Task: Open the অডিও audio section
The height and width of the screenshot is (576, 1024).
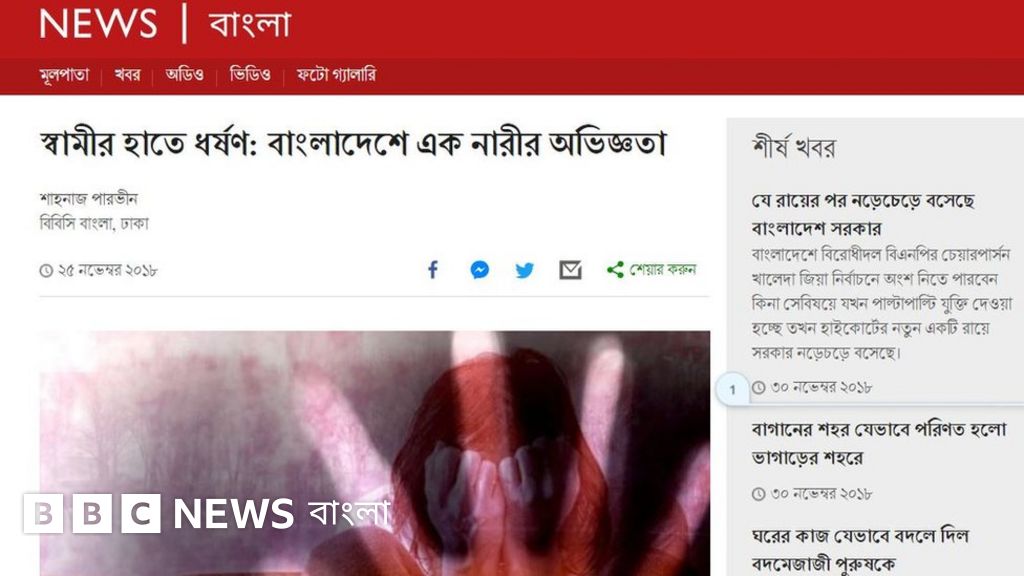Action: (185, 75)
